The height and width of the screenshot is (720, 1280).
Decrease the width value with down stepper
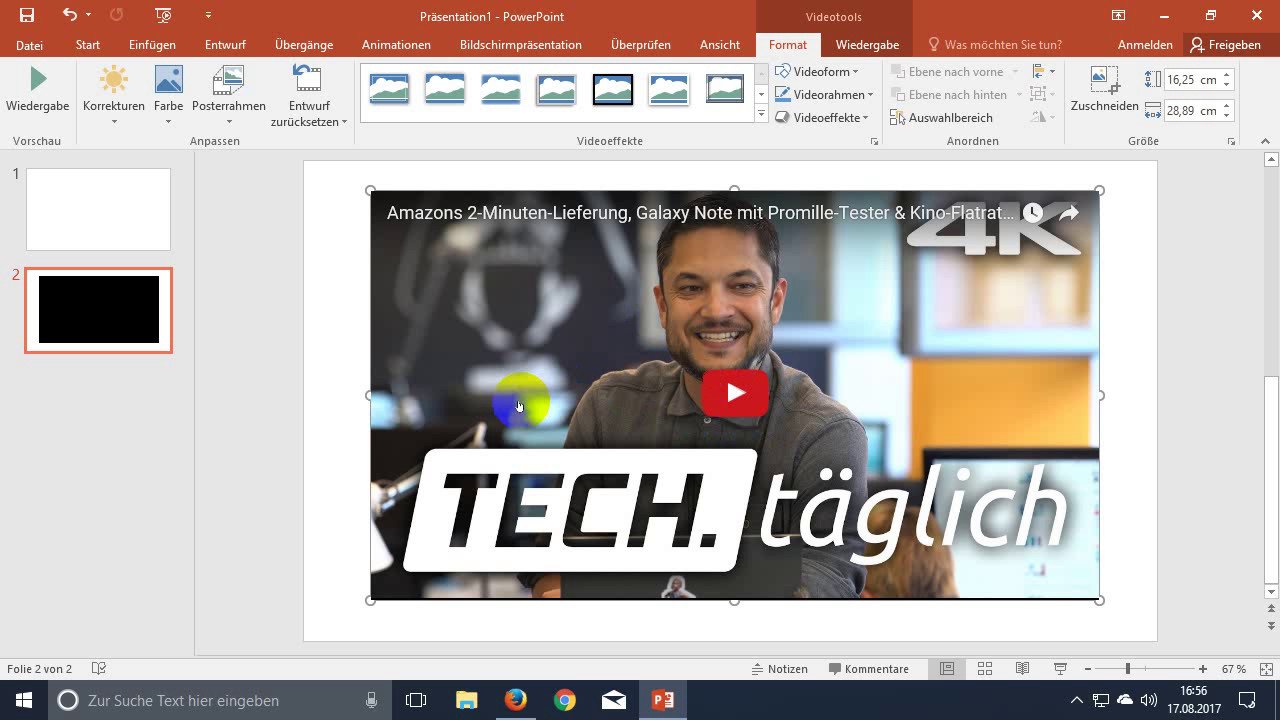point(1227,116)
